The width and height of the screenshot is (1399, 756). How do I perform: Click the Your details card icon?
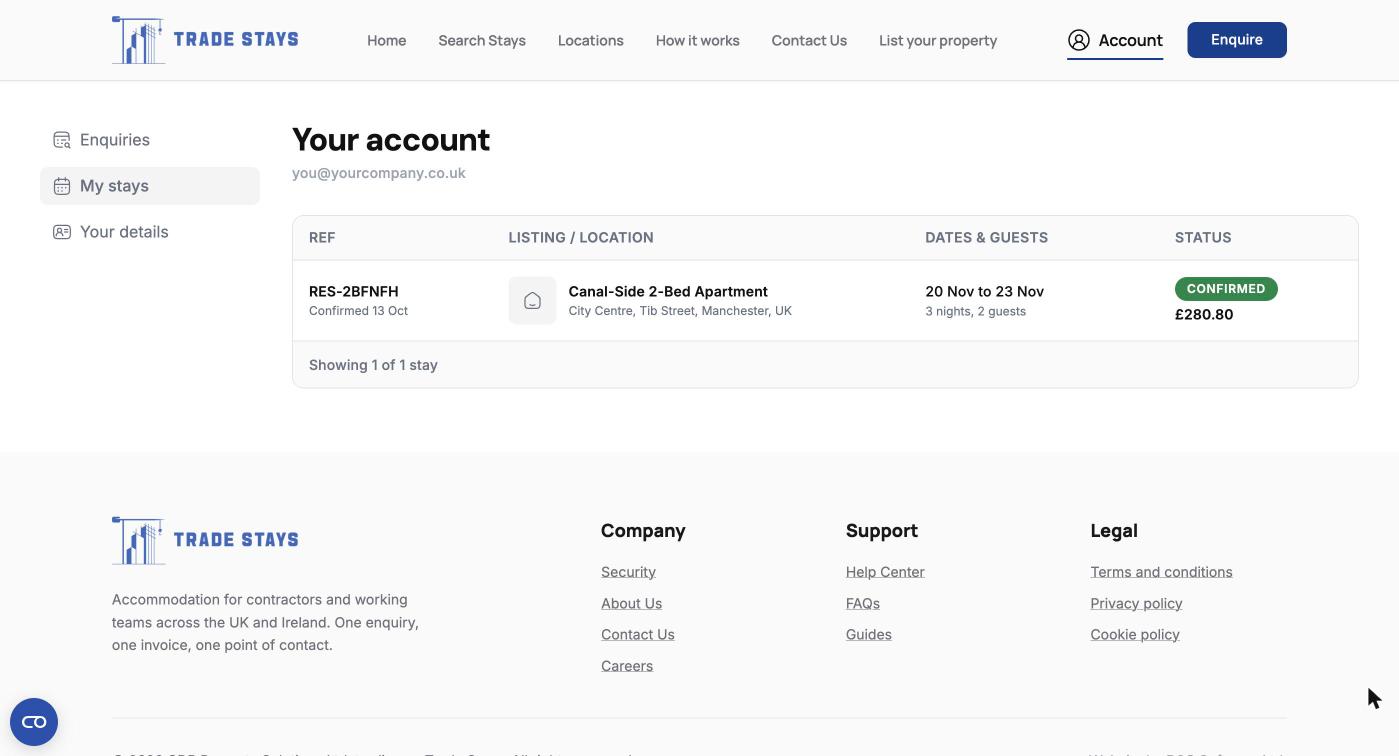coord(62,232)
